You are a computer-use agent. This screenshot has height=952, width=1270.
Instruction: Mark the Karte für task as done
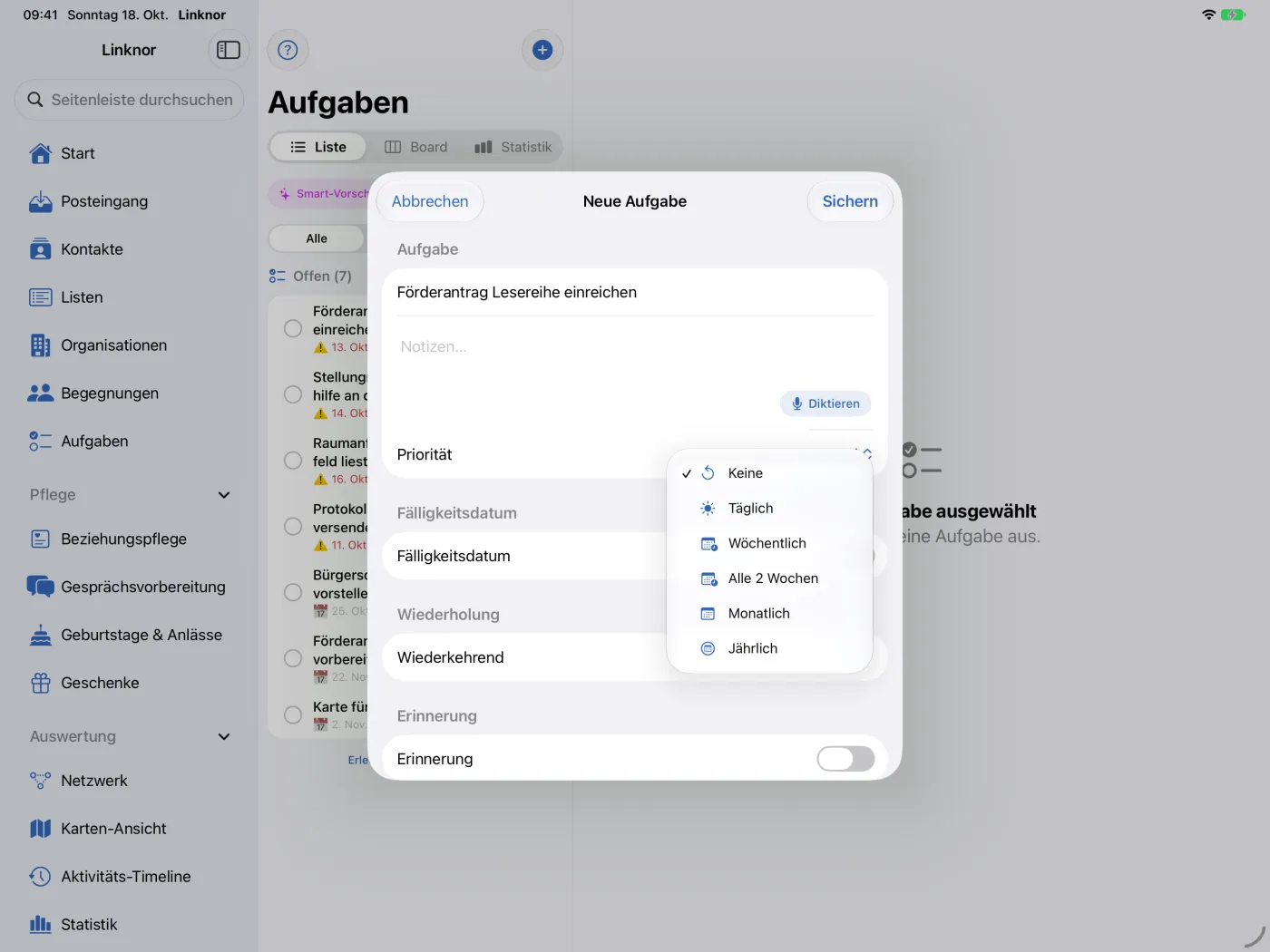[x=293, y=715]
